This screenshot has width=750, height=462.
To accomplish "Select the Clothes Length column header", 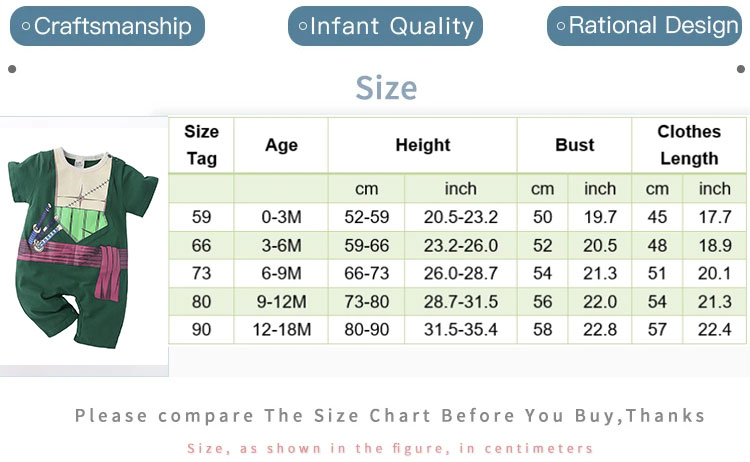I will (689, 145).
